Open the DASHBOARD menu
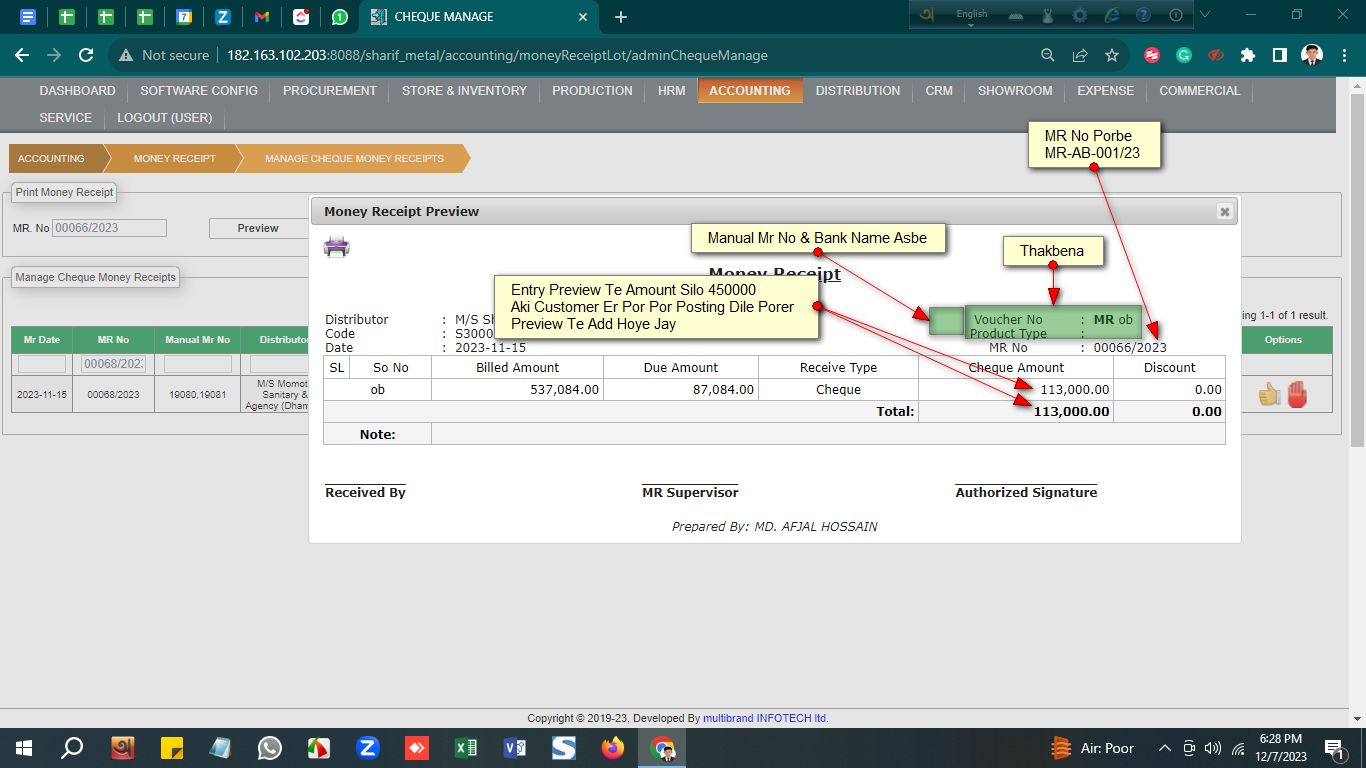Image resolution: width=1366 pixels, height=768 pixels. click(77, 91)
